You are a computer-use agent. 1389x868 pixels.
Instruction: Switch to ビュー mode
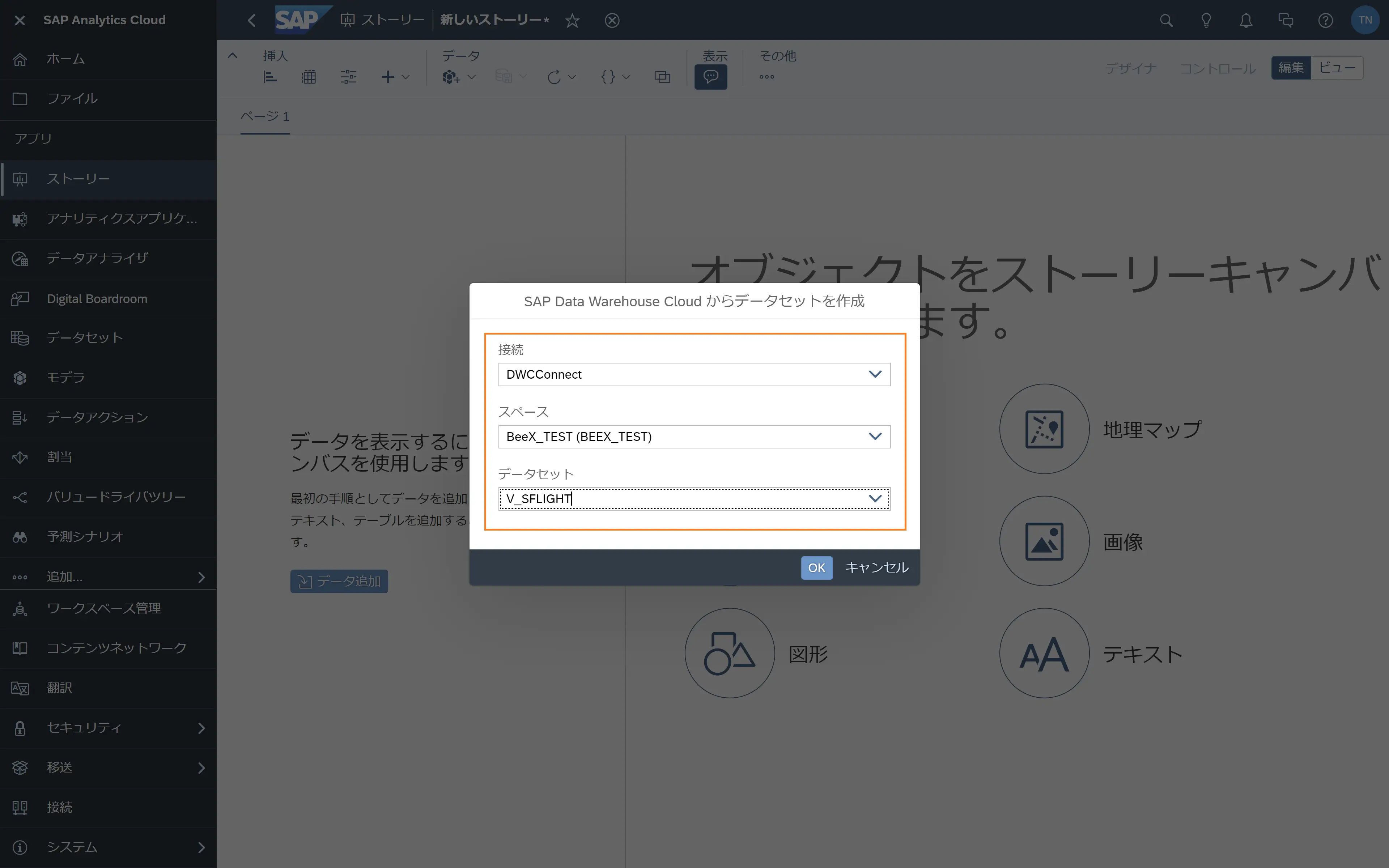(1337, 68)
